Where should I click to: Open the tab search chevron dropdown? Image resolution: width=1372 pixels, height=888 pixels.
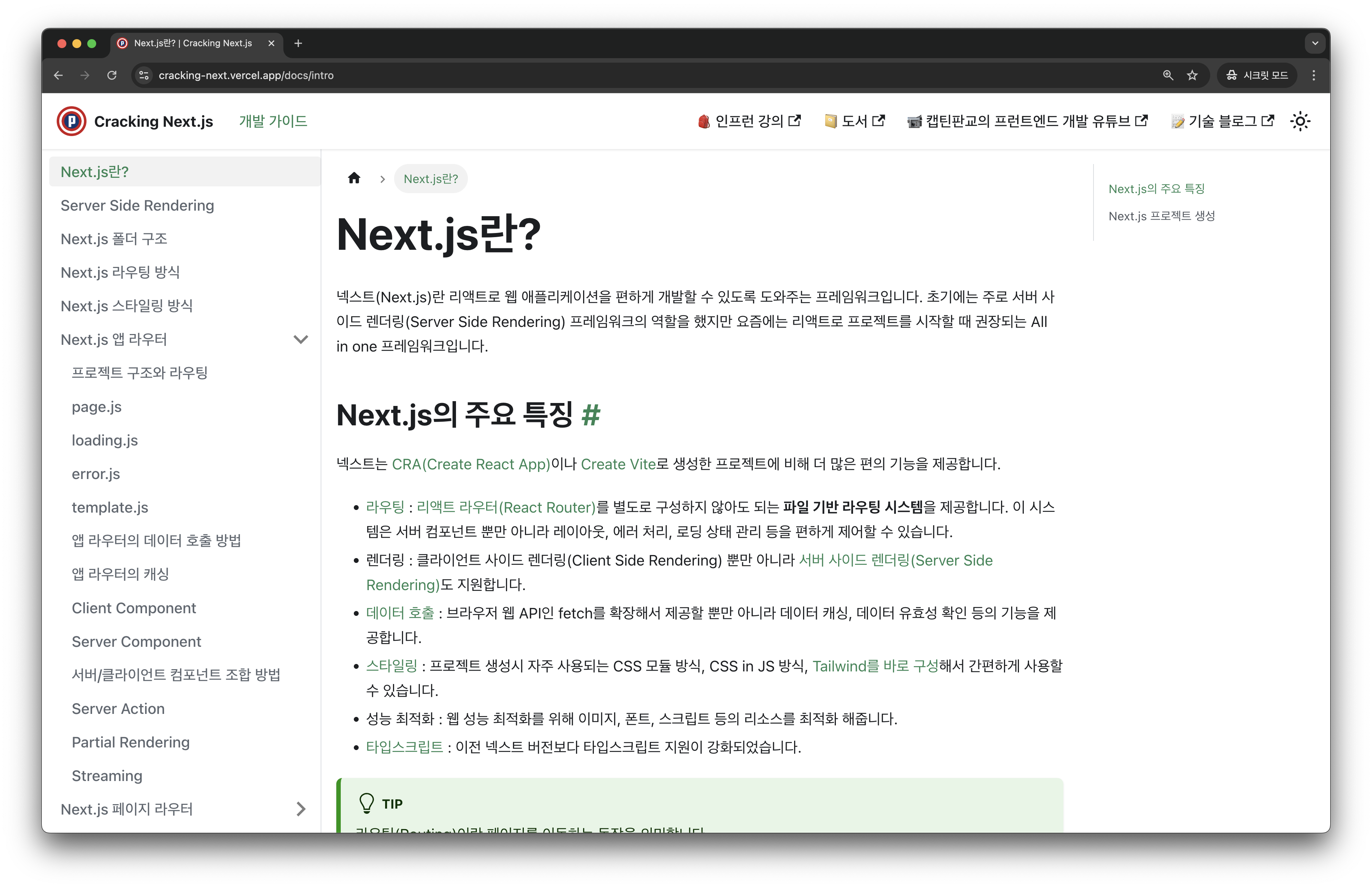tap(1315, 42)
